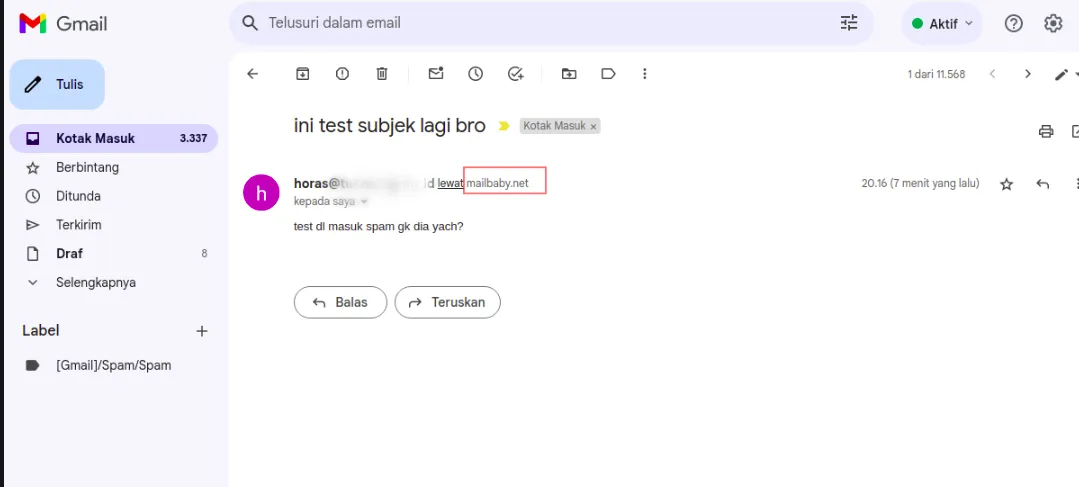Snooze the email with the clock icon
Screen dimensions: 1079x487
[x=476, y=74]
